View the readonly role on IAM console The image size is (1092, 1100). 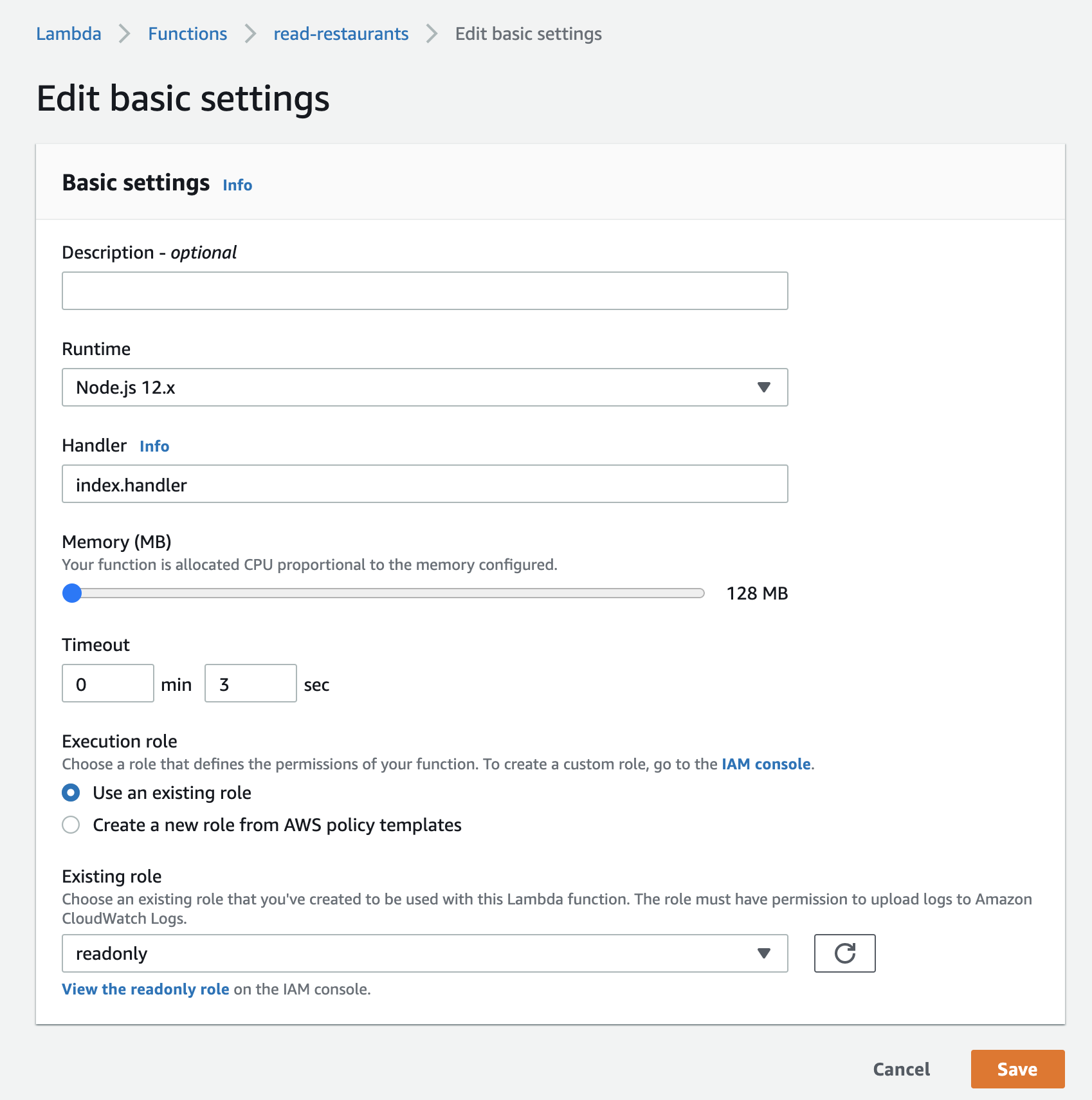click(x=145, y=989)
